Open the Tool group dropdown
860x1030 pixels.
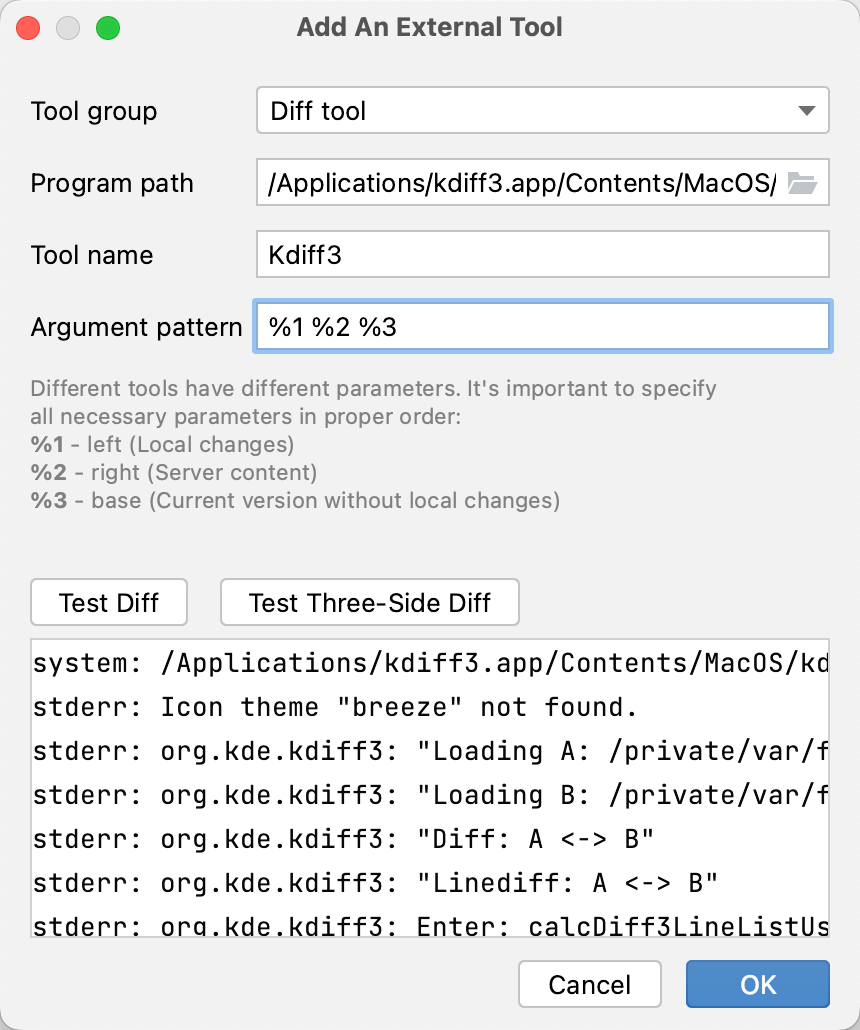click(543, 110)
